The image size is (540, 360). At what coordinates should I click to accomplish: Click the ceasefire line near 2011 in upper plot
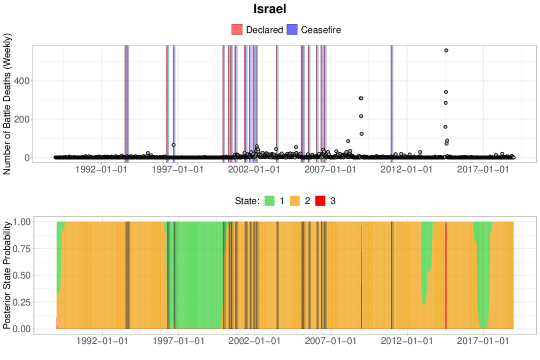point(392,103)
